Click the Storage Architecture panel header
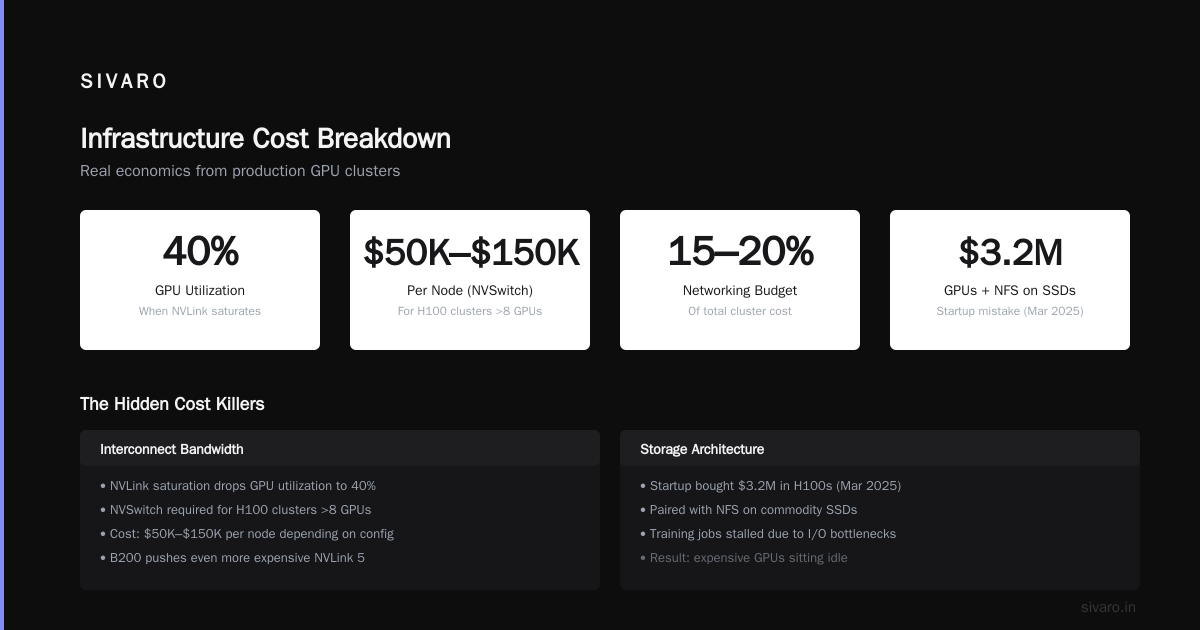This screenshot has width=1200, height=630. [x=880, y=449]
